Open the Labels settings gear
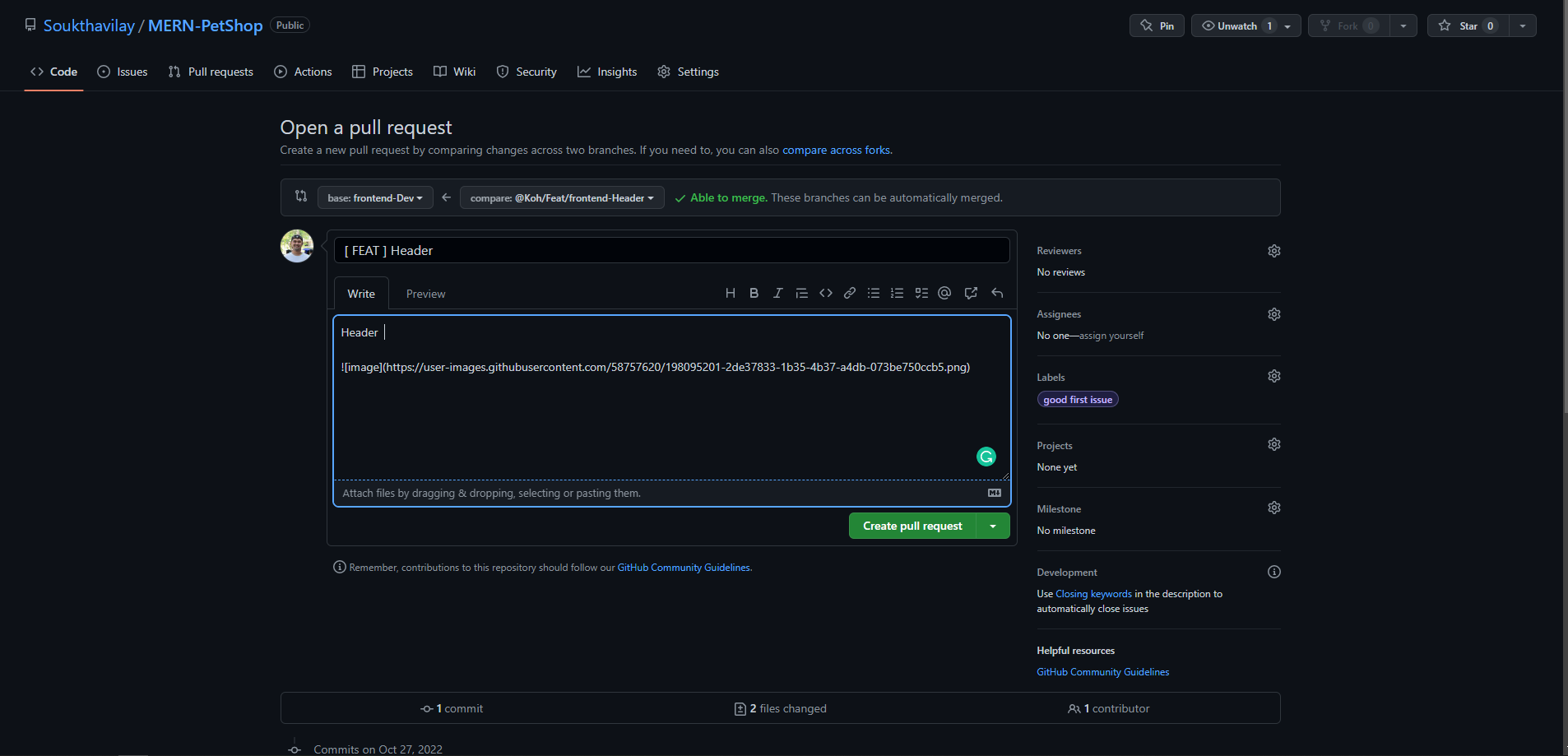Viewport: 1568px width, 756px height. [x=1273, y=375]
